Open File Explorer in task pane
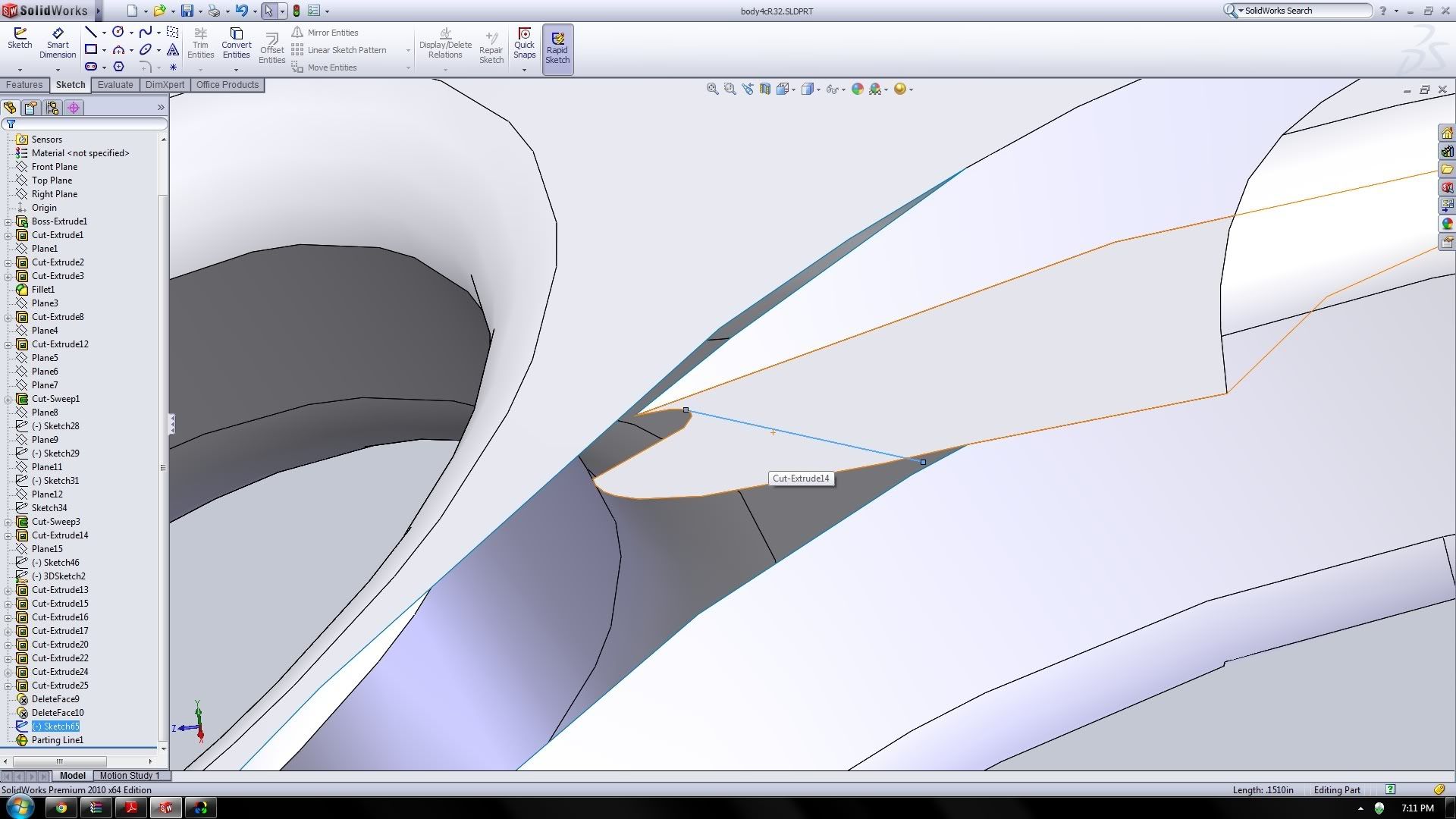Image resolution: width=1456 pixels, height=819 pixels. 1447,169
